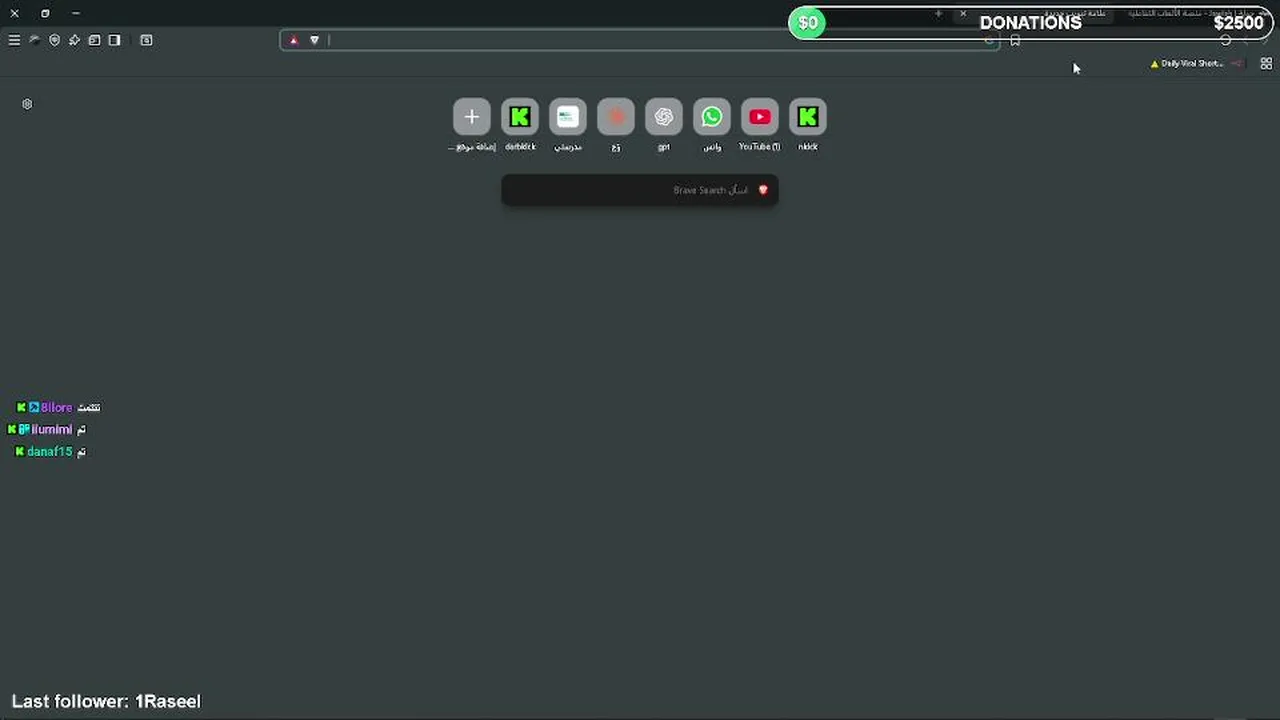Open the apps grid icon in bookmarks bar
Viewport: 1280px width, 720px height.
point(1266,63)
